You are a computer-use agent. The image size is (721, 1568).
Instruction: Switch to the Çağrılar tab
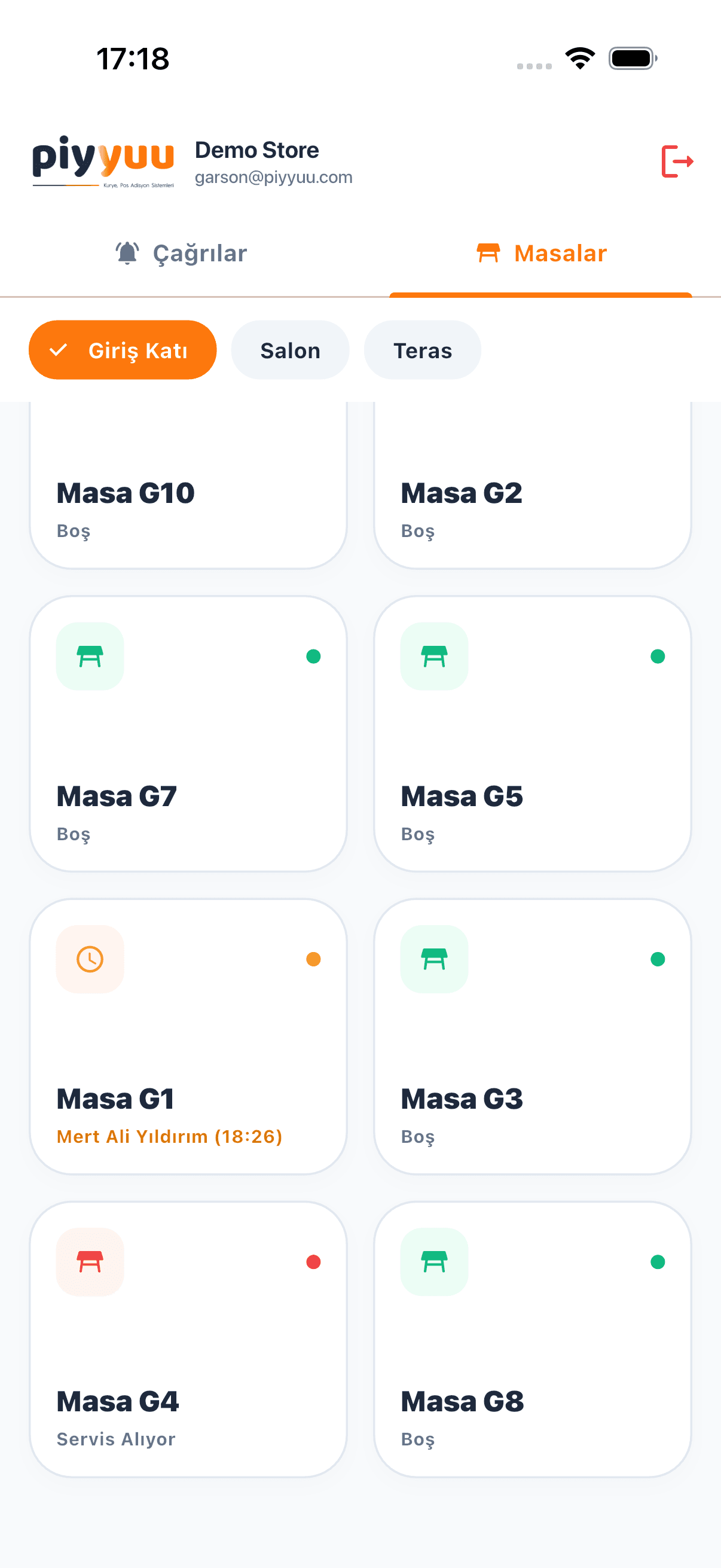click(x=181, y=253)
